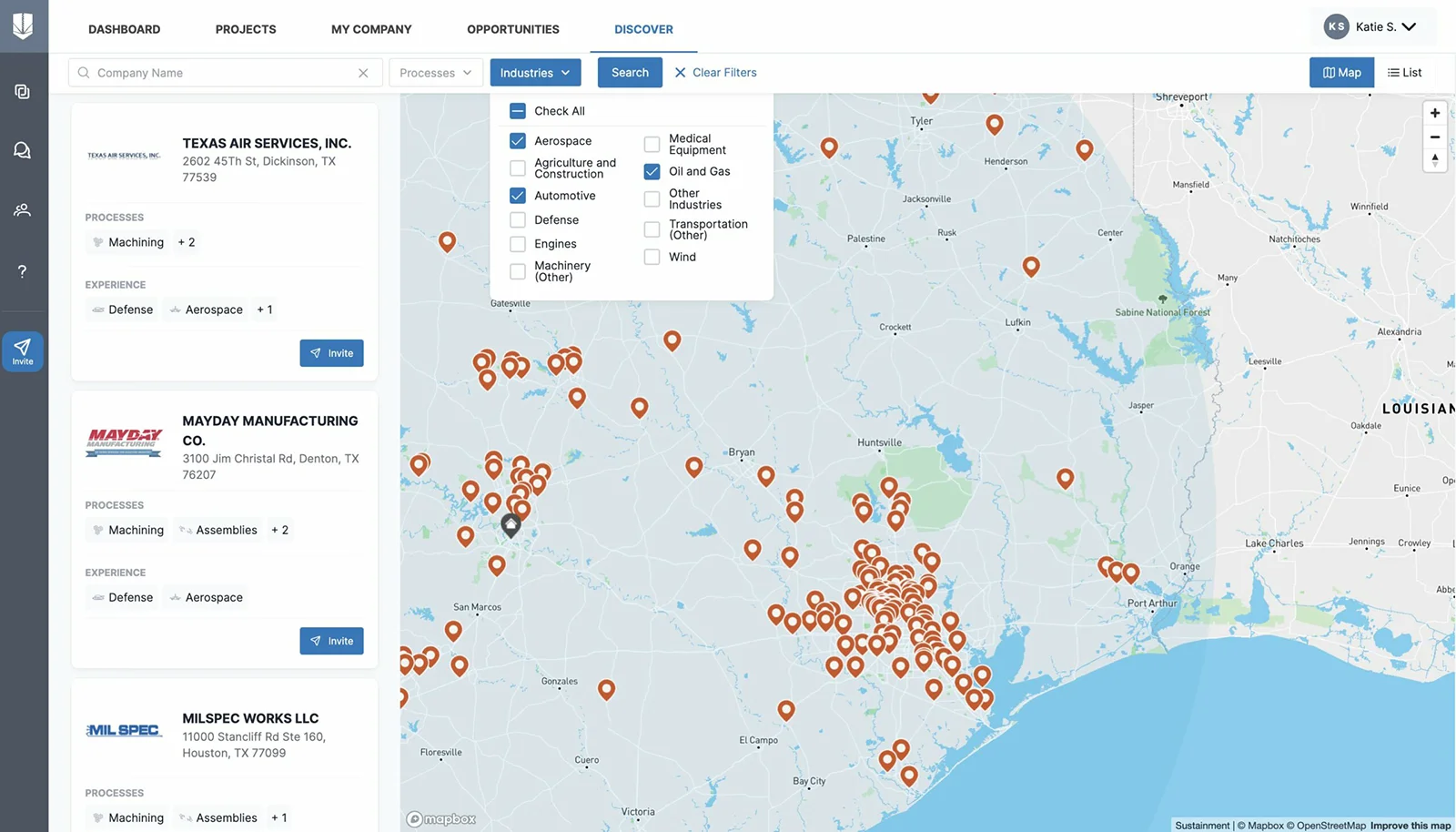Uncheck the Aerospace industry checkbox
1456x832 pixels.
pyautogui.click(x=518, y=141)
